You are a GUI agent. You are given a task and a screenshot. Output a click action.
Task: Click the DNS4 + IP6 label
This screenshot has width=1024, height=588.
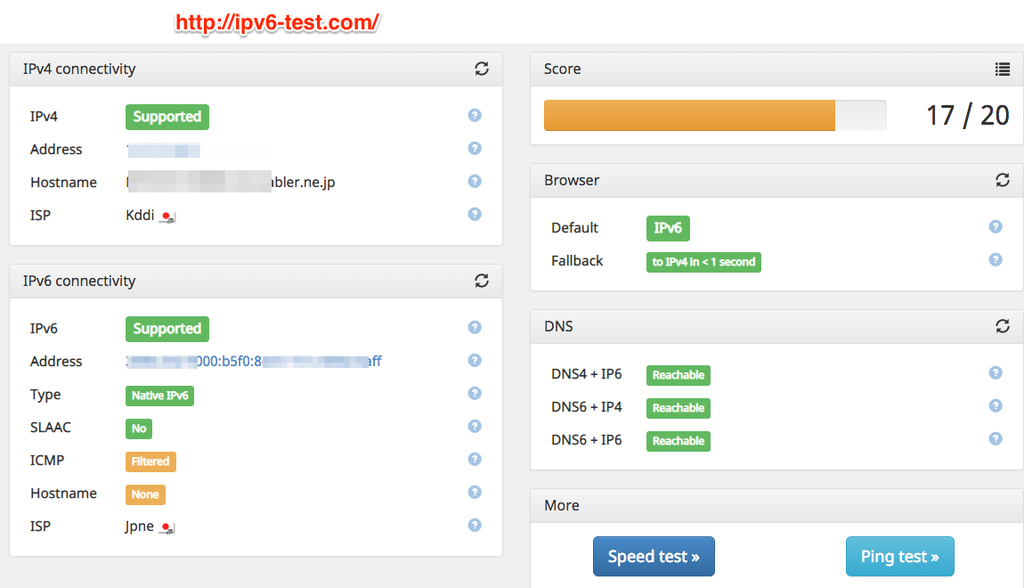(x=586, y=374)
